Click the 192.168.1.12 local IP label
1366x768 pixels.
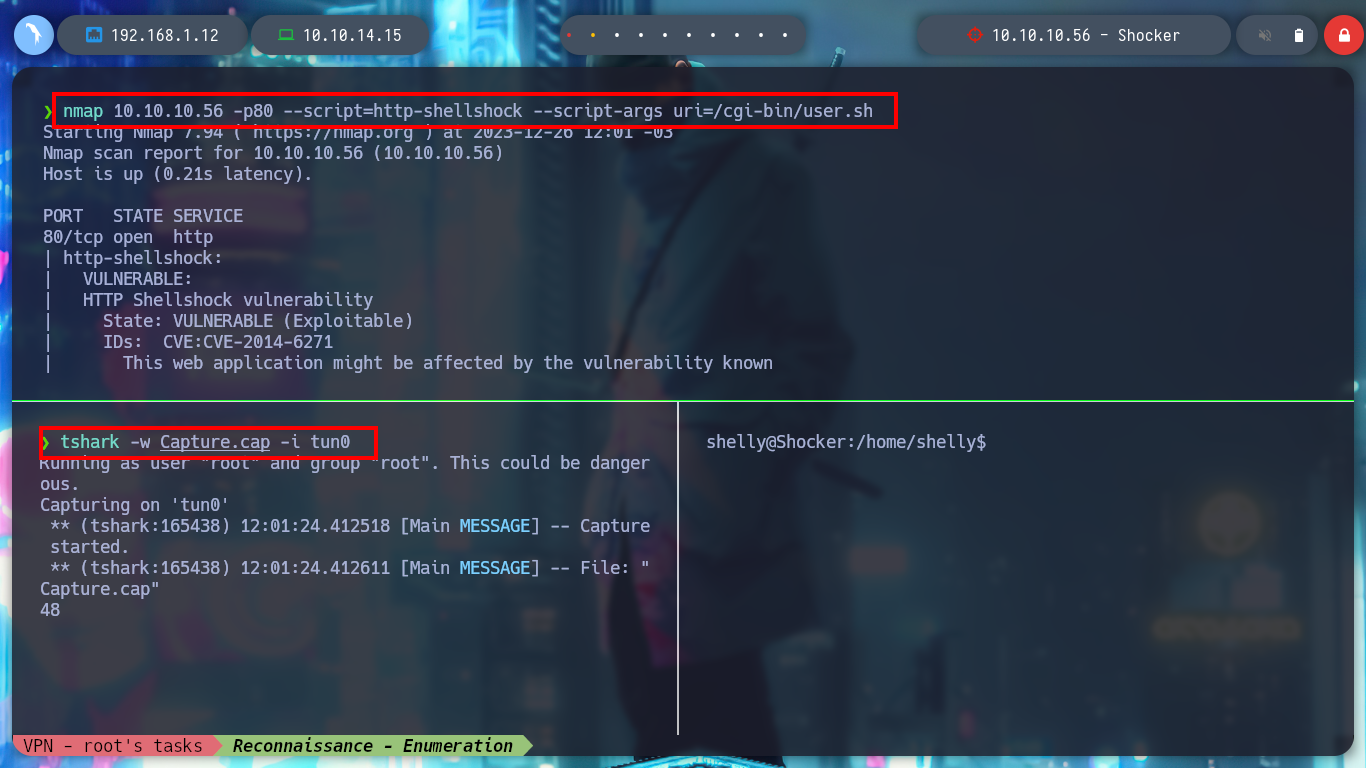(165, 35)
